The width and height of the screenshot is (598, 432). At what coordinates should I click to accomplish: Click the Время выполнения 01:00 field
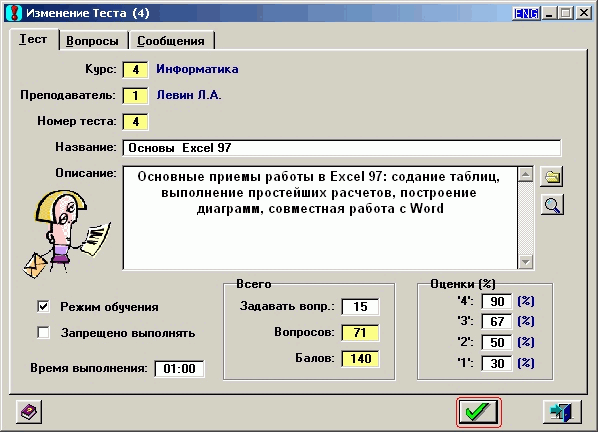(179, 369)
